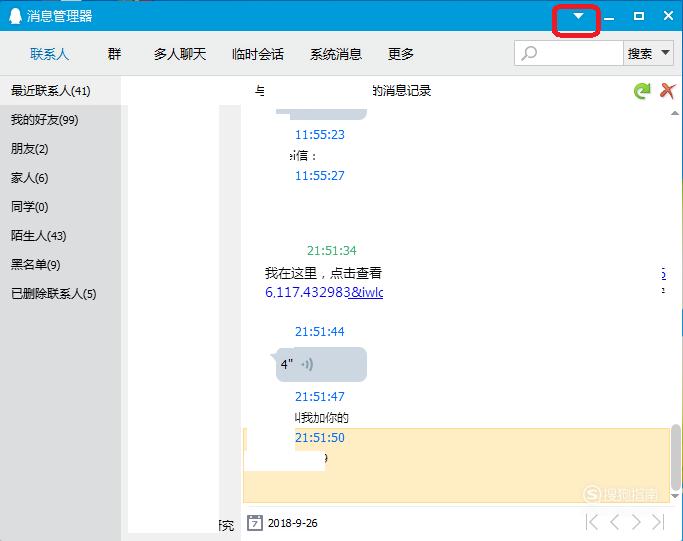The width and height of the screenshot is (683, 541).
Task: Click the timestamp 11:55:27
Action: point(320,176)
